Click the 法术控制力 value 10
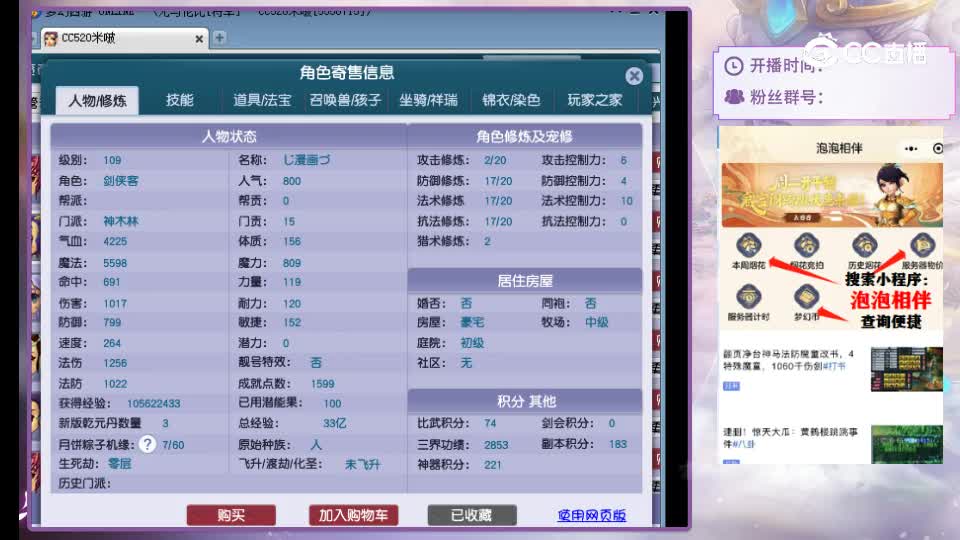 626,201
